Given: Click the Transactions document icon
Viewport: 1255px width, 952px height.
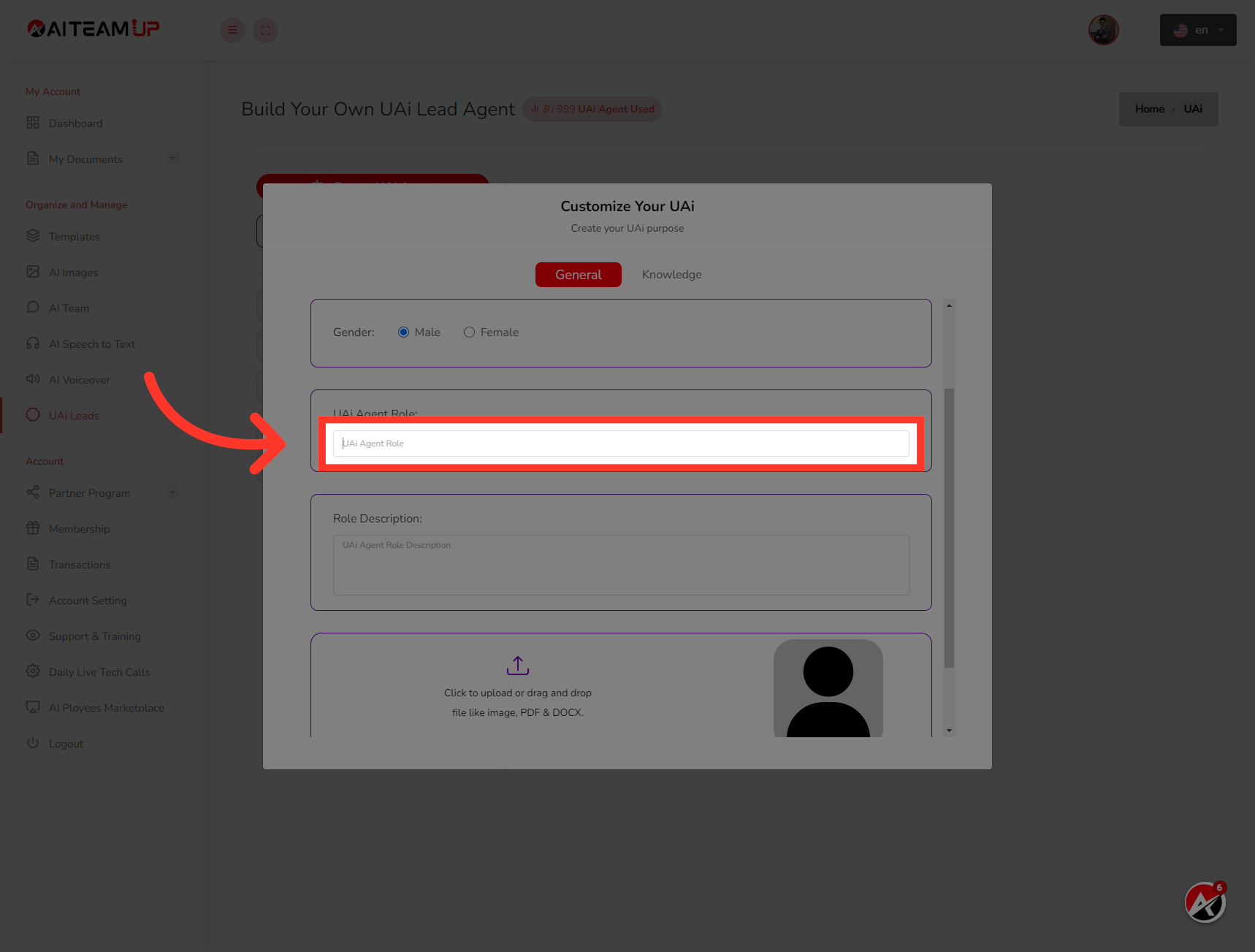Looking at the screenshot, I should [x=33, y=564].
